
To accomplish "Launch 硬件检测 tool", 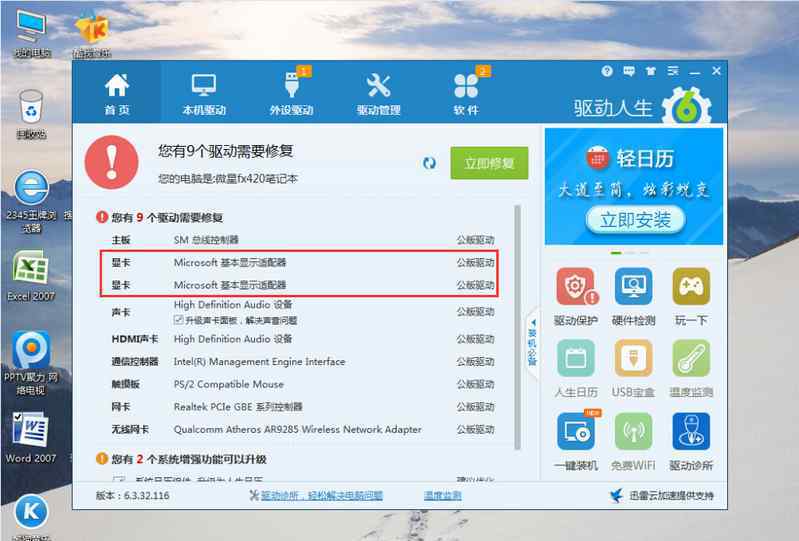I will click(633, 296).
